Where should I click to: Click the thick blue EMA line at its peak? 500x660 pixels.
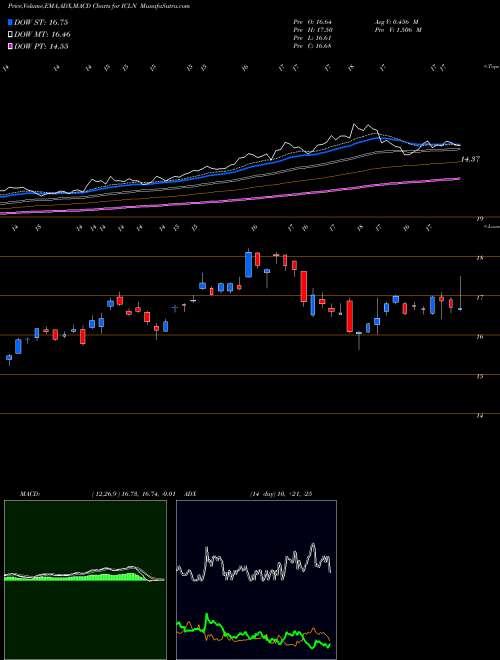(379, 138)
